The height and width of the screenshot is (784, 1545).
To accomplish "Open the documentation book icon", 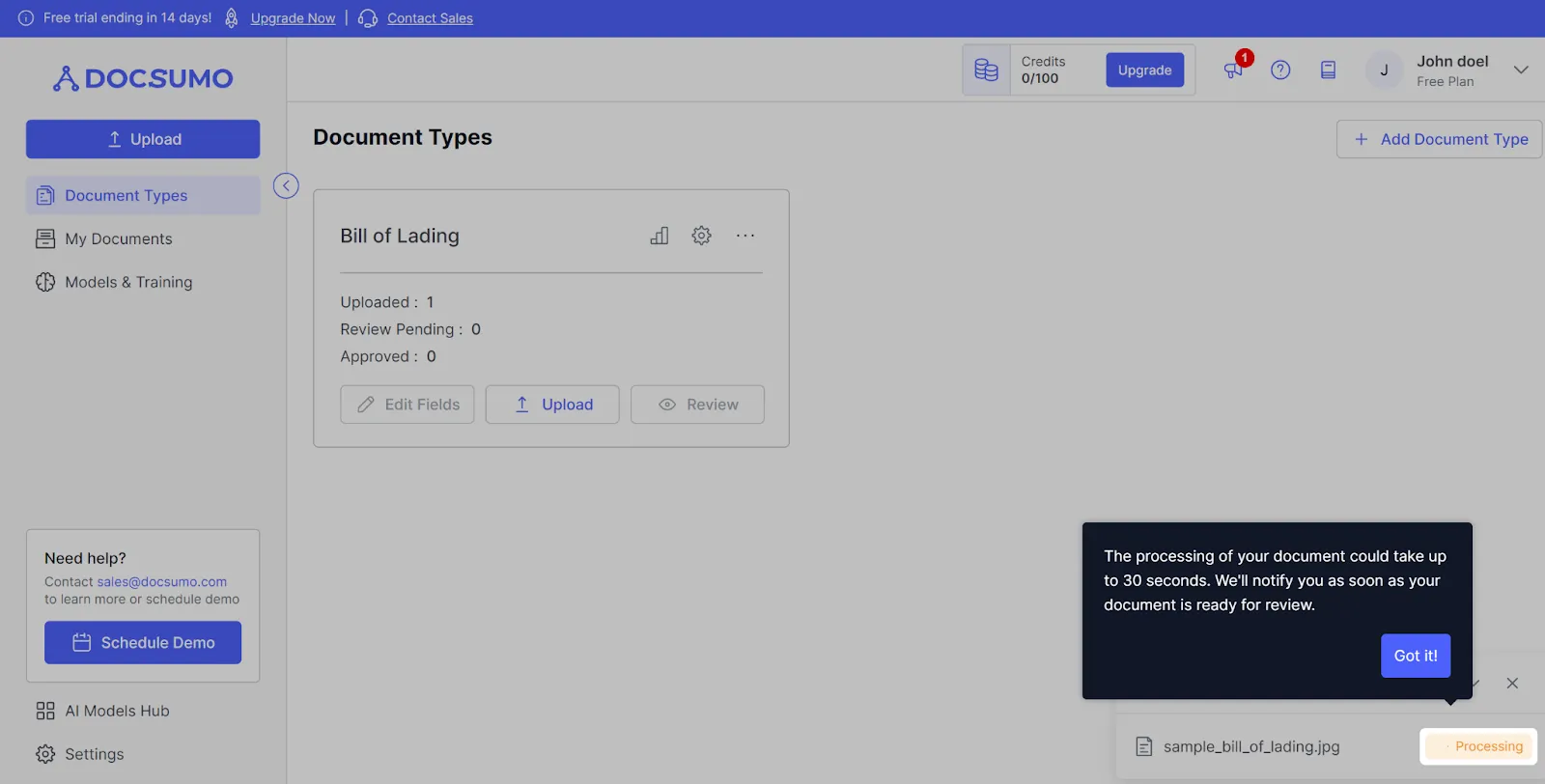I will coord(1329,70).
